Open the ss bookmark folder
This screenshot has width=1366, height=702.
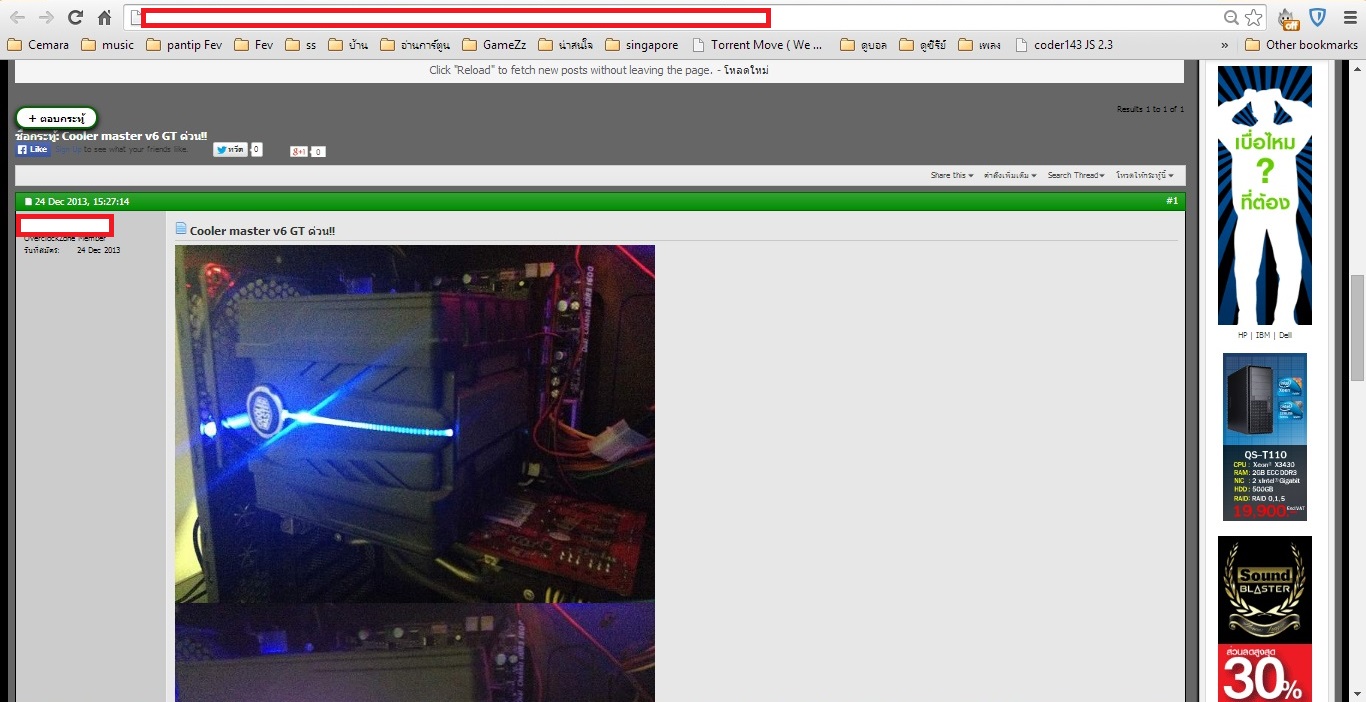tap(301, 45)
